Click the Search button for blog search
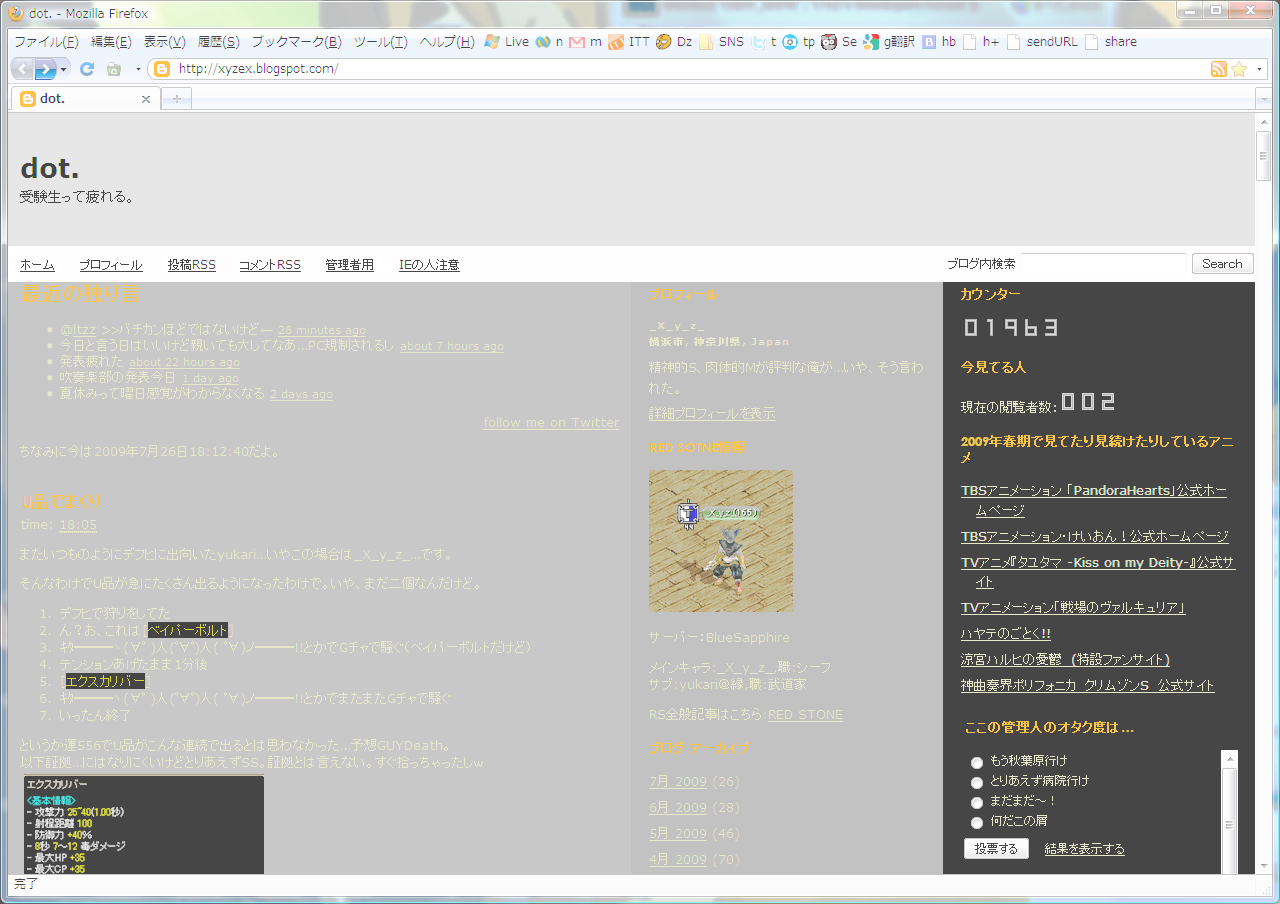 click(x=1222, y=264)
